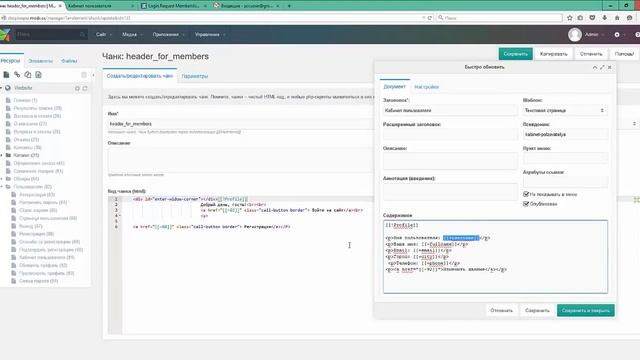Select Регистрация (88) in the resource tree
This screenshot has height=360, width=640.
(x=36, y=234)
